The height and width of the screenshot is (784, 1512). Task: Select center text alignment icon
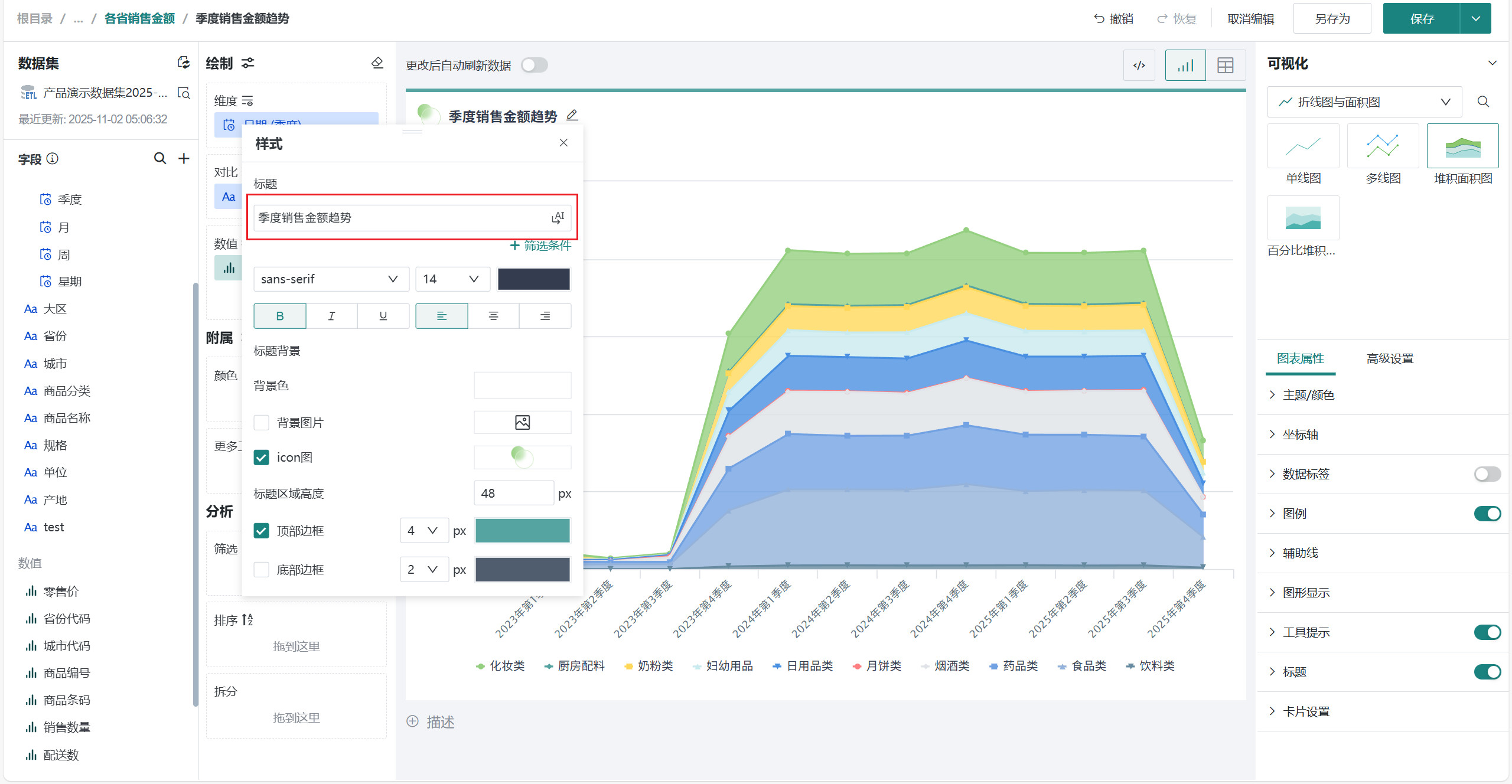click(x=493, y=316)
